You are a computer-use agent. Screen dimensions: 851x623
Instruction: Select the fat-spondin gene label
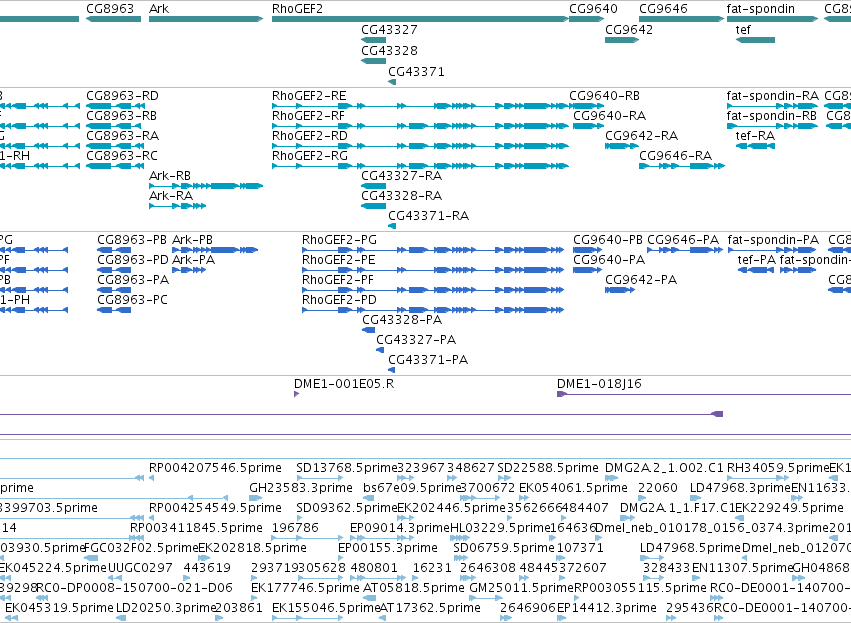pos(761,9)
